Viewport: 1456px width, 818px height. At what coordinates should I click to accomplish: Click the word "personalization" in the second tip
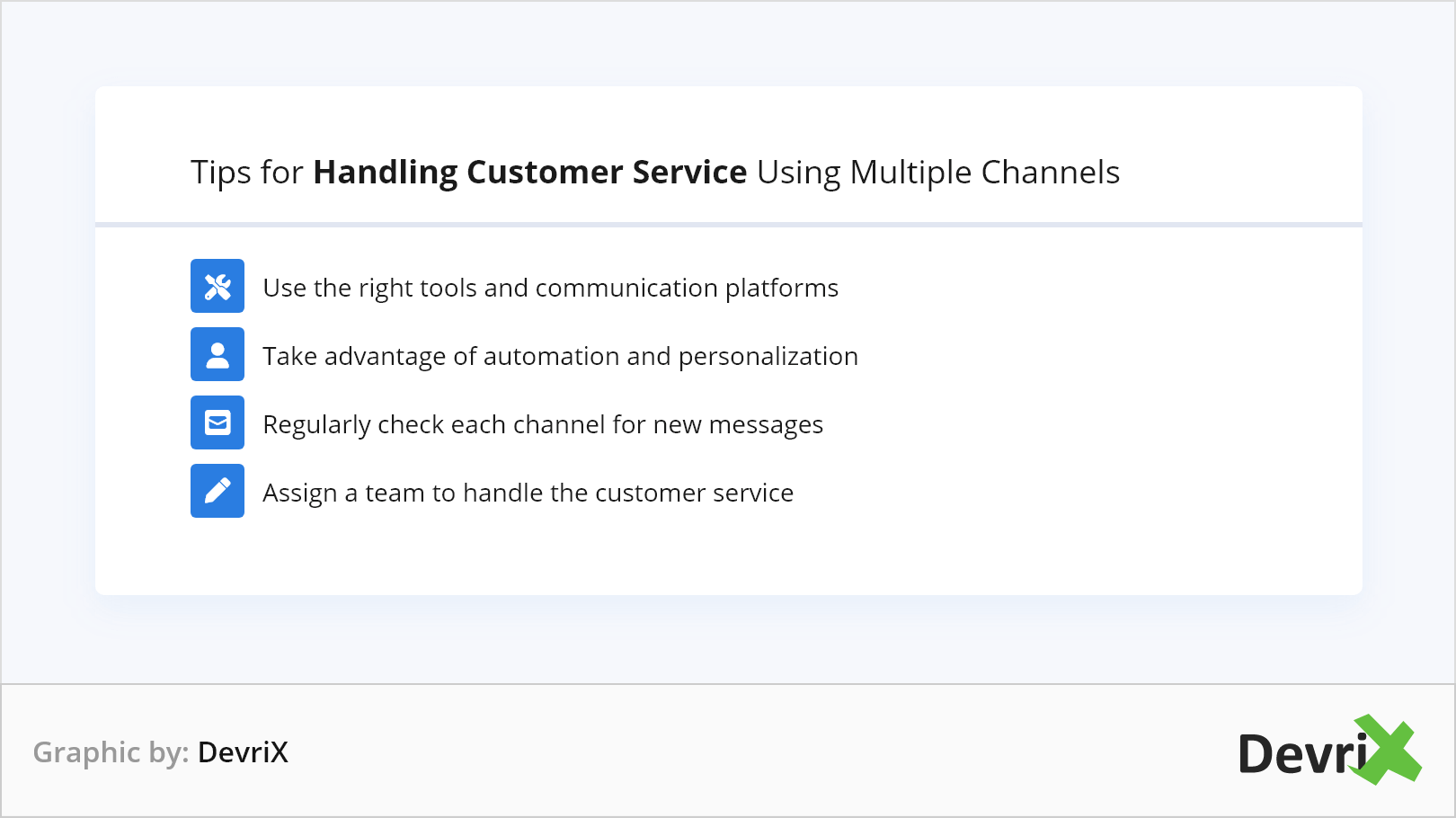(768, 356)
